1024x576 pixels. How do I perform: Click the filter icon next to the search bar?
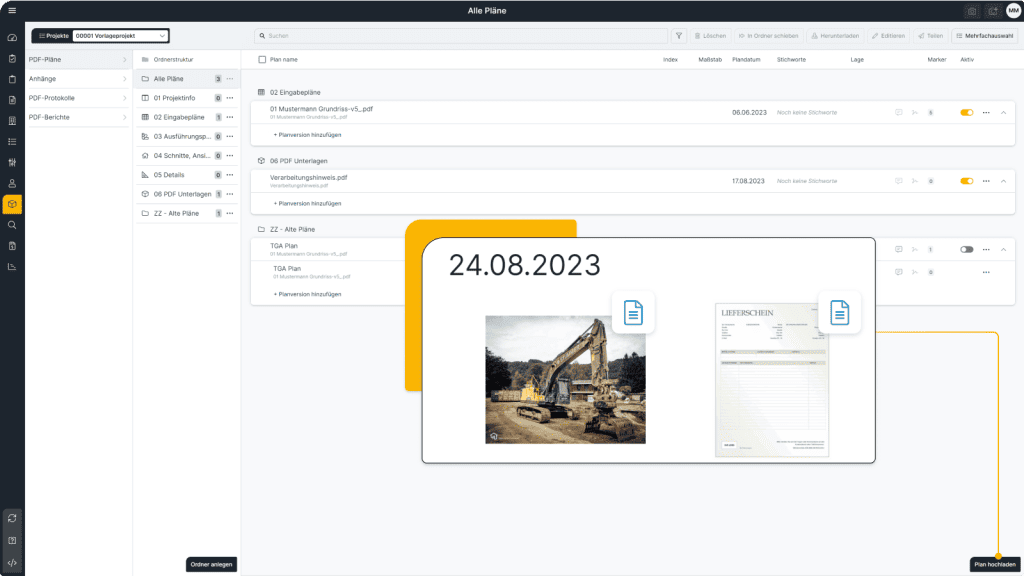[x=678, y=35]
